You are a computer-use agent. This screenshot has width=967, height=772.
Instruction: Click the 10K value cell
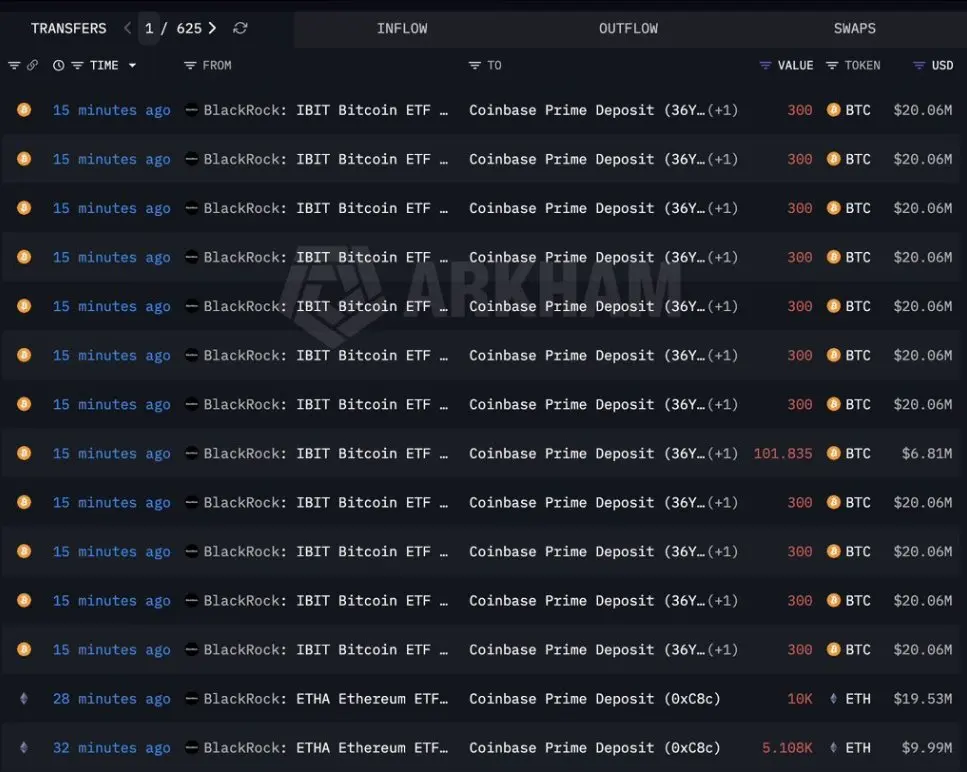click(799, 699)
